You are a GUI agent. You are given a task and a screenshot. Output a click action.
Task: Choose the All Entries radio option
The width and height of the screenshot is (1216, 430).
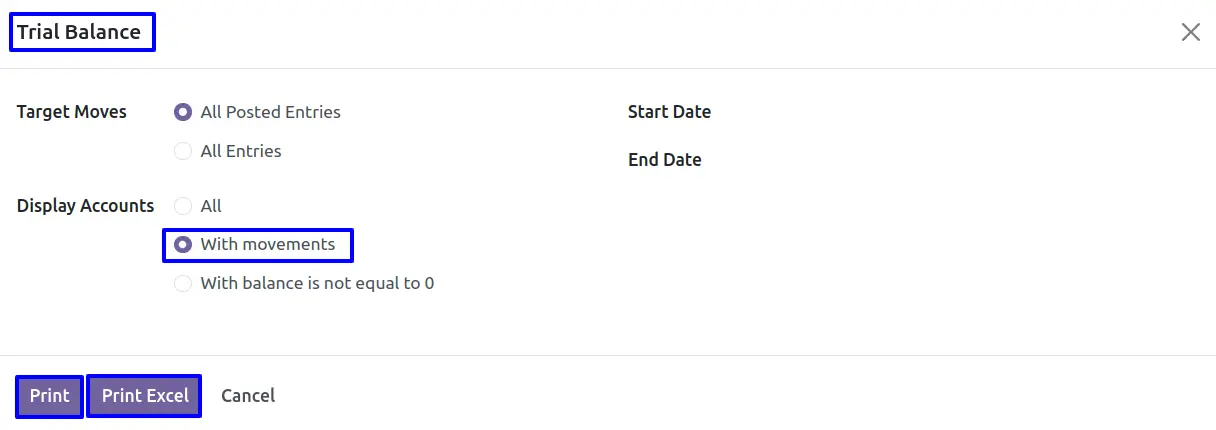point(183,151)
